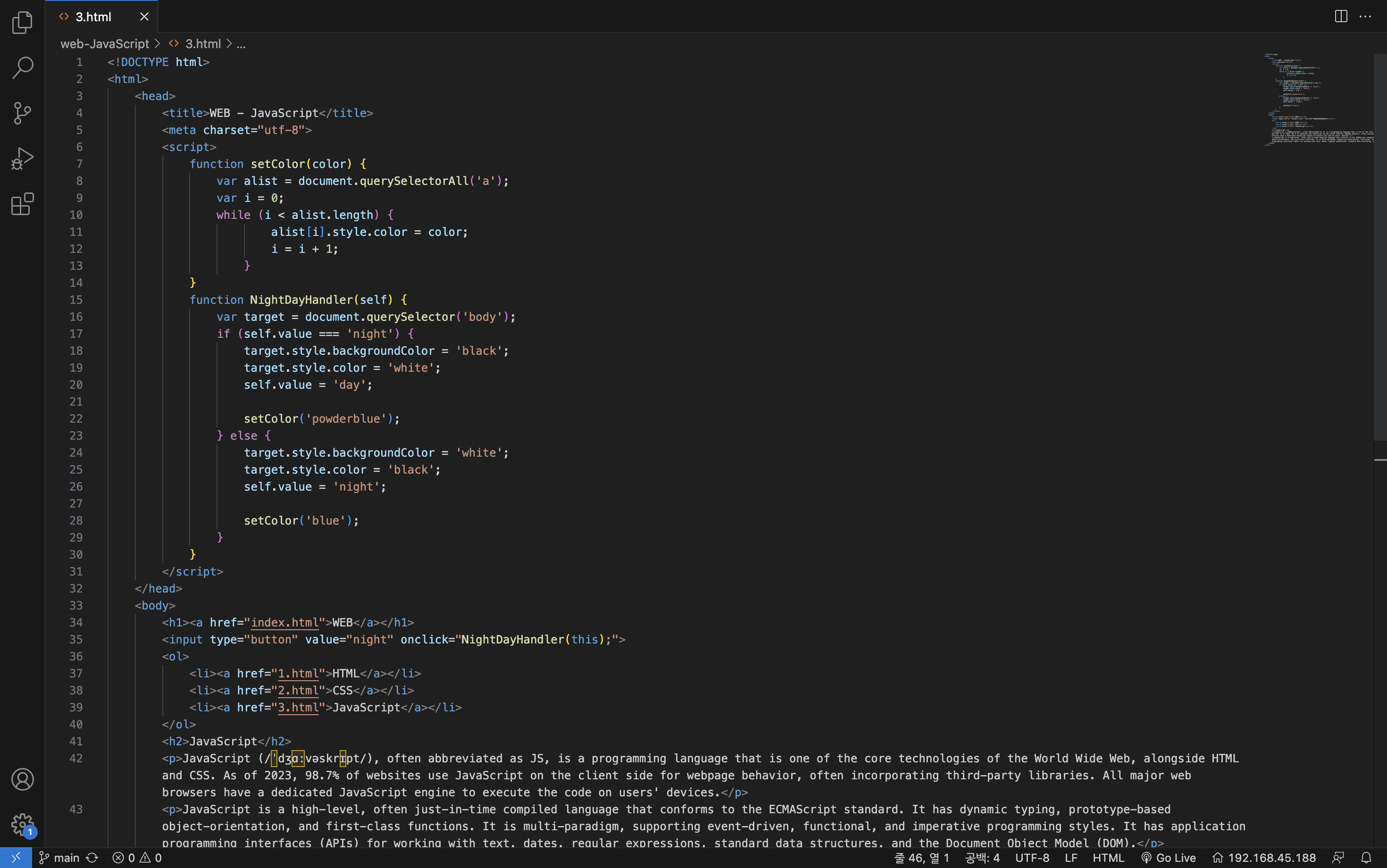Open the remote window indicator in bottom-left corner
This screenshot has width=1387, height=868.
pos(15,857)
